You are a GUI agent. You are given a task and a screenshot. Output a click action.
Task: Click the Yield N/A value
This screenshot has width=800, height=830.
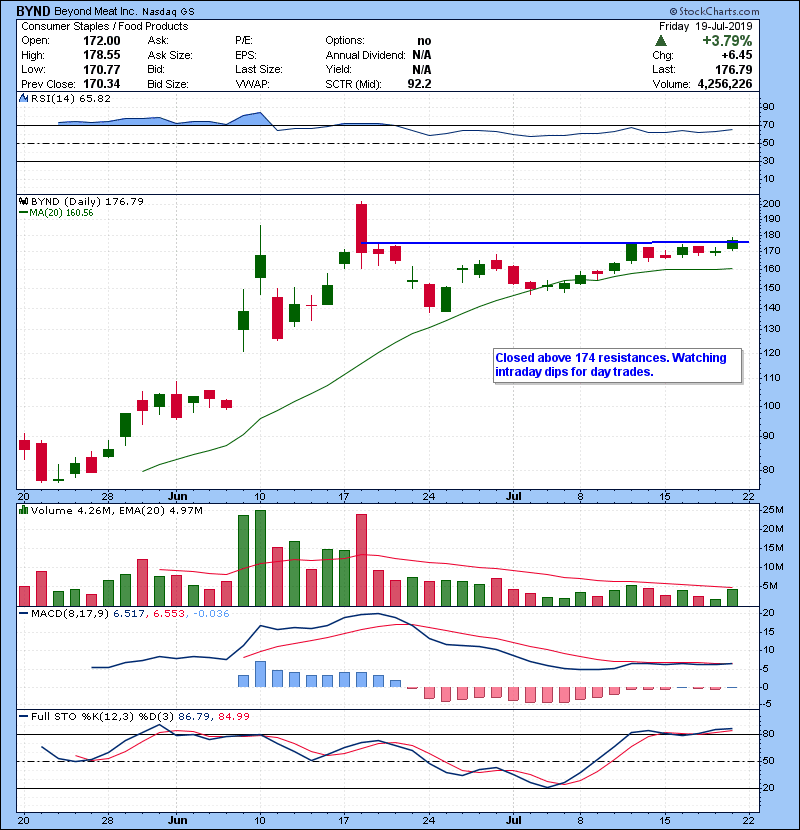point(422,70)
